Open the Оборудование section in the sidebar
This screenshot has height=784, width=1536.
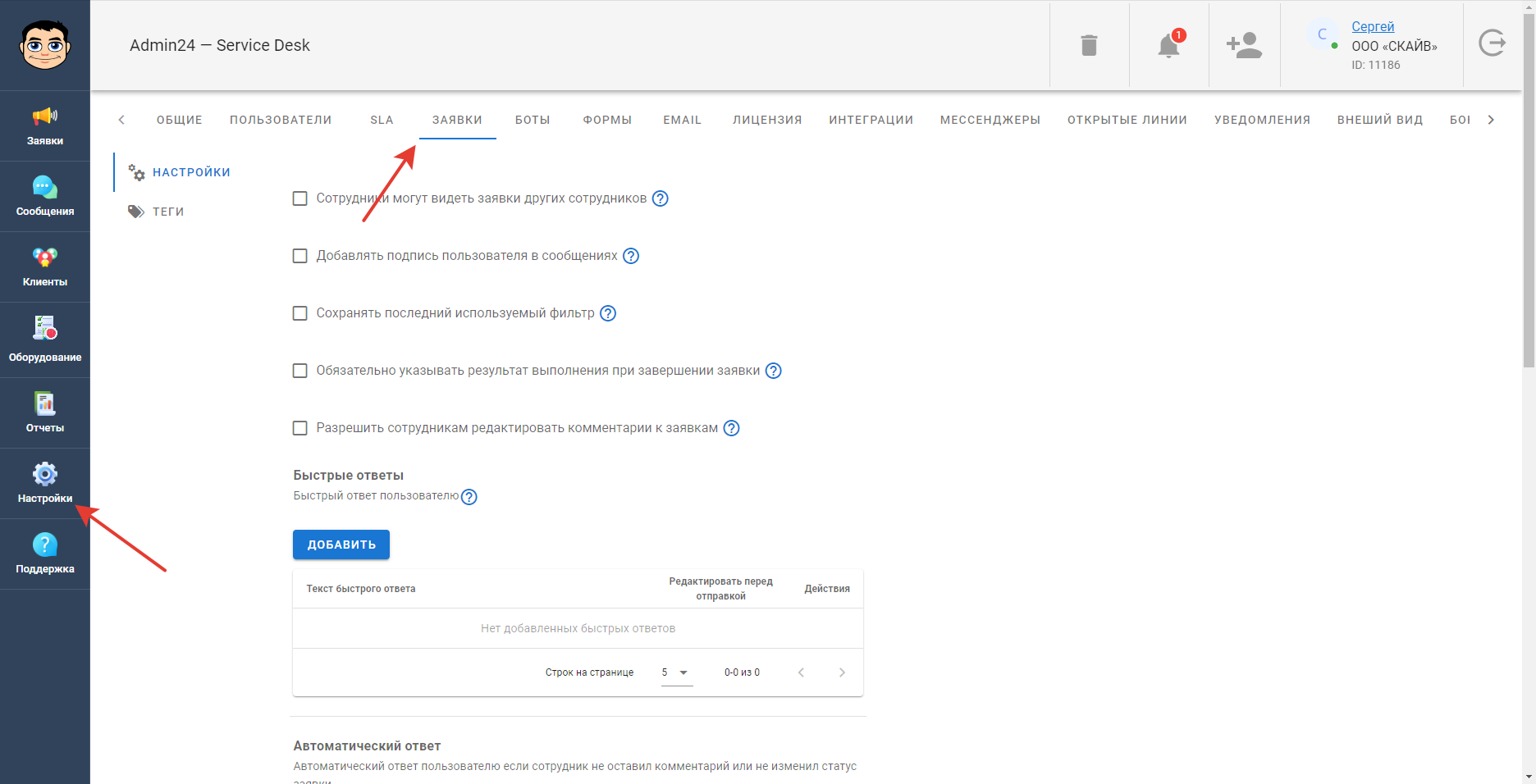[45, 340]
